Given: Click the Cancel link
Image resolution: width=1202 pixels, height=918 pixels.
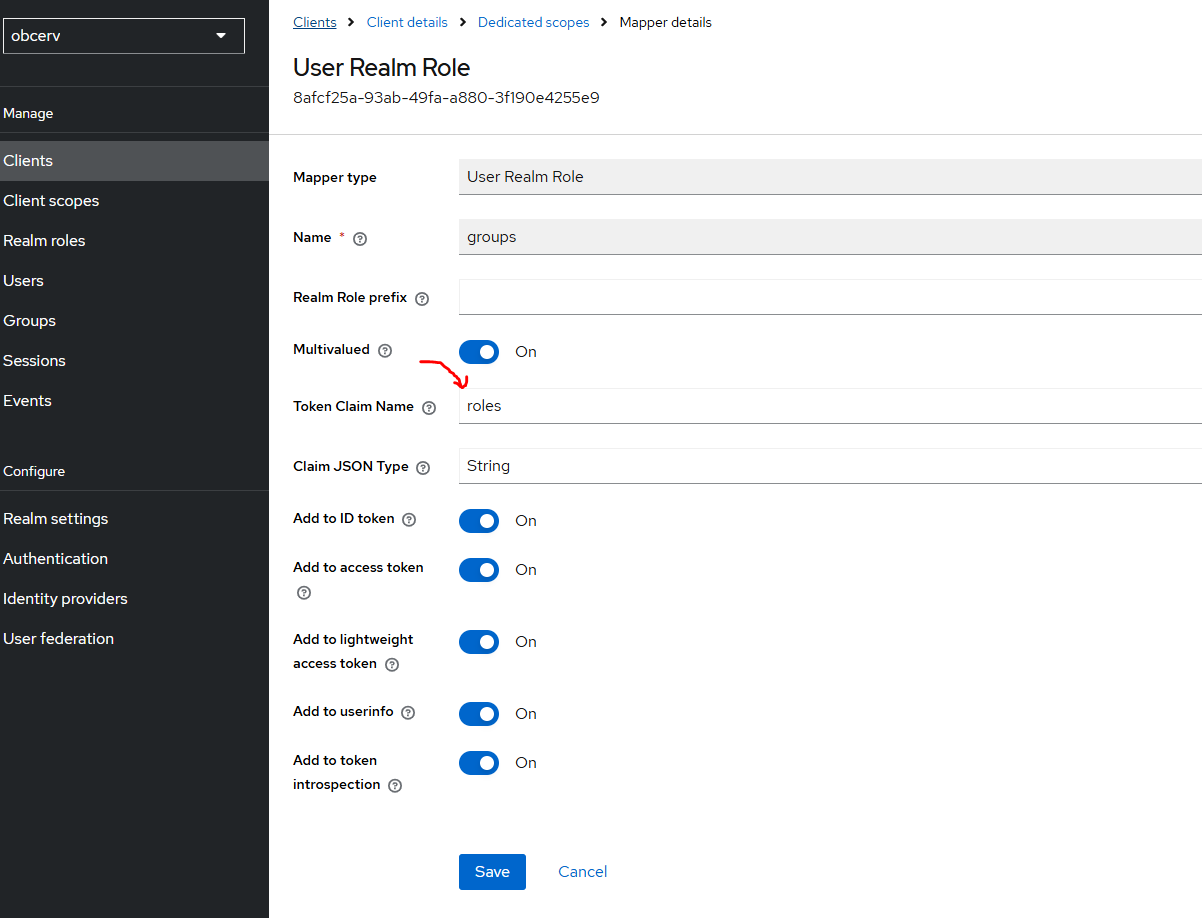Looking at the screenshot, I should tap(583, 872).
